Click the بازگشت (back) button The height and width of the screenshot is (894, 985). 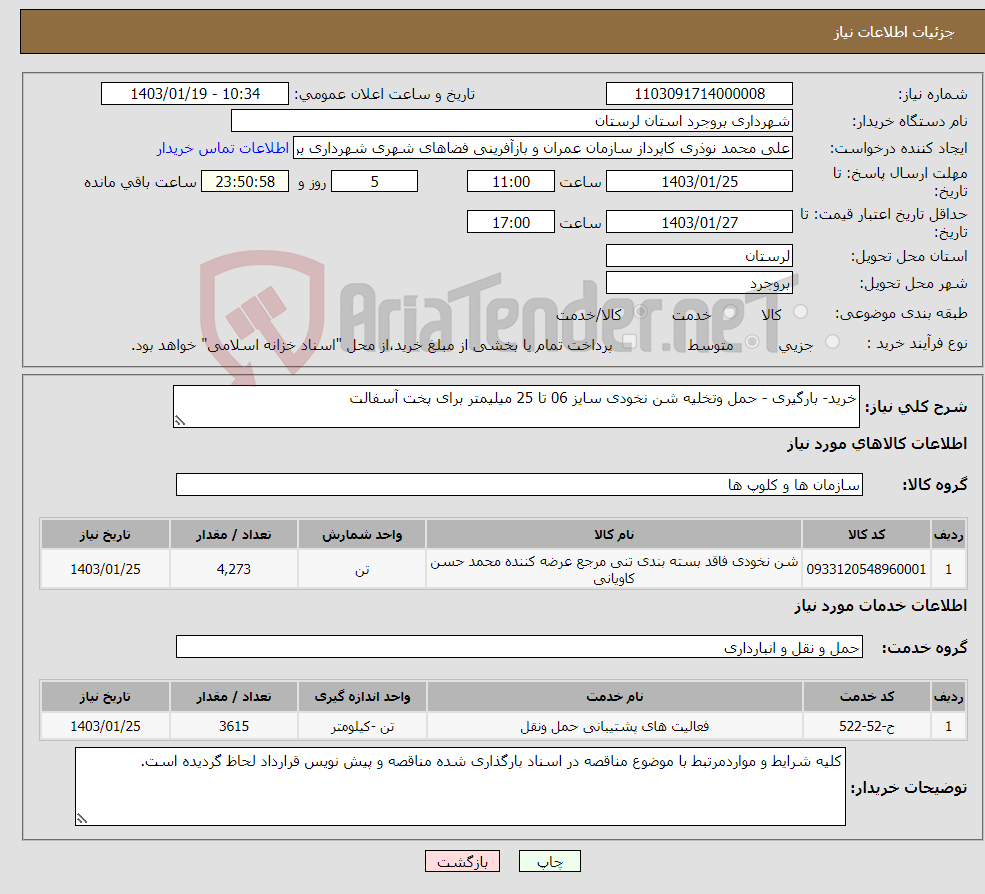click(x=462, y=861)
